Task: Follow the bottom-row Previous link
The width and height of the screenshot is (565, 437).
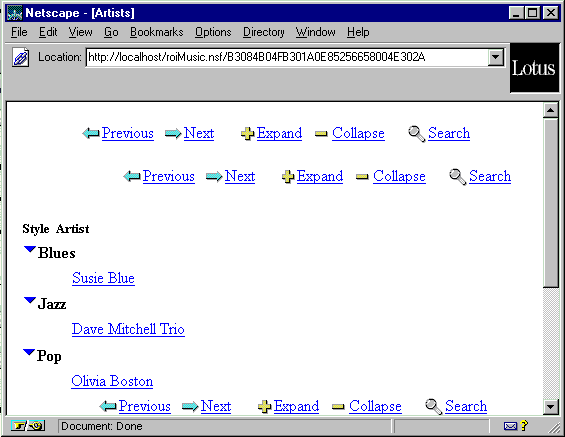Action: 144,406
